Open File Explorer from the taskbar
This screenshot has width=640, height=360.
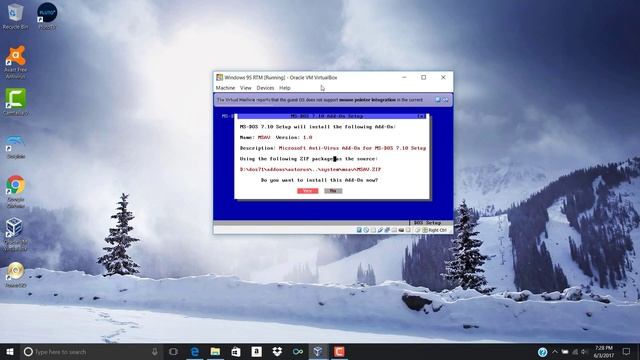coord(215,351)
